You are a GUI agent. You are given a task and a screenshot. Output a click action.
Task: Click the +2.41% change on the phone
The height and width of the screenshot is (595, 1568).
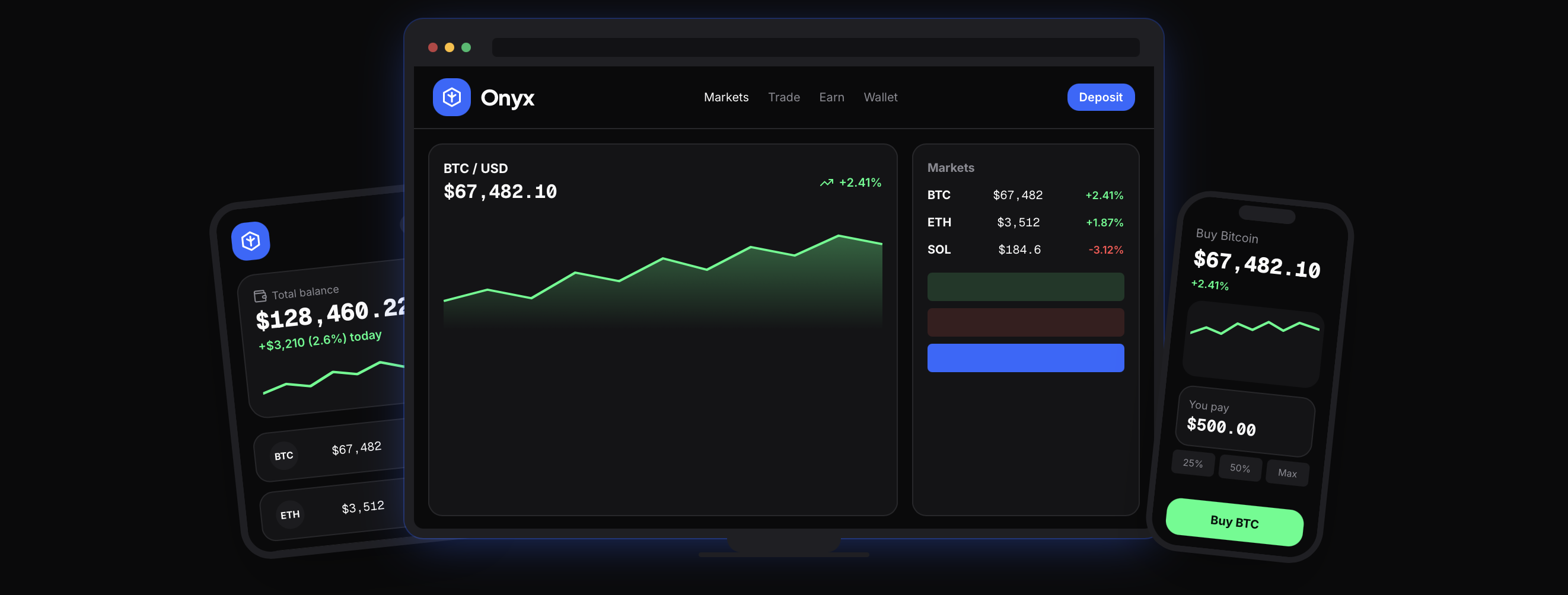[1209, 284]
